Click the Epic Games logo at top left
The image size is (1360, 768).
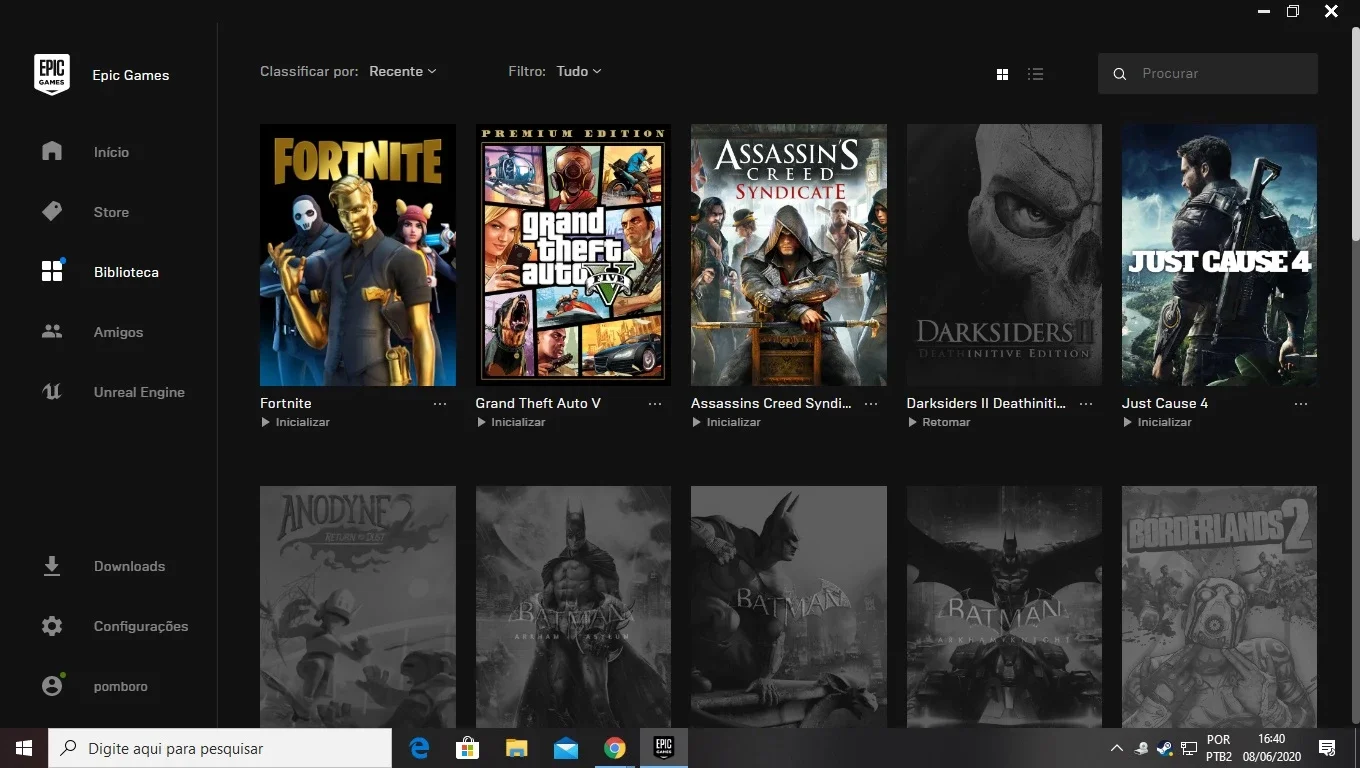(x=52, y=75)
